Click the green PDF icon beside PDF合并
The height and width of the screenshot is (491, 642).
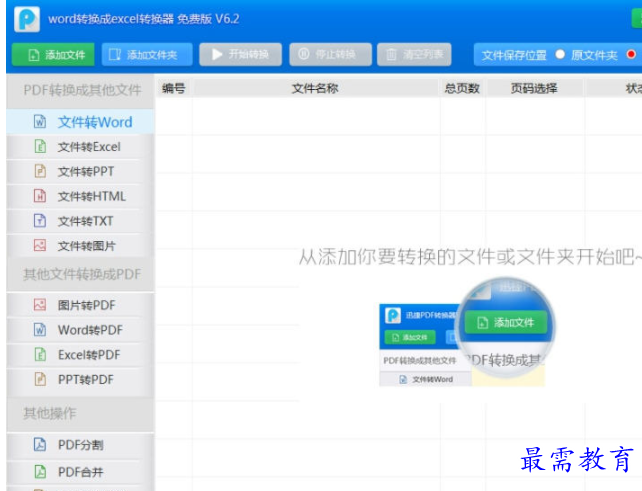tap(40, 472)
